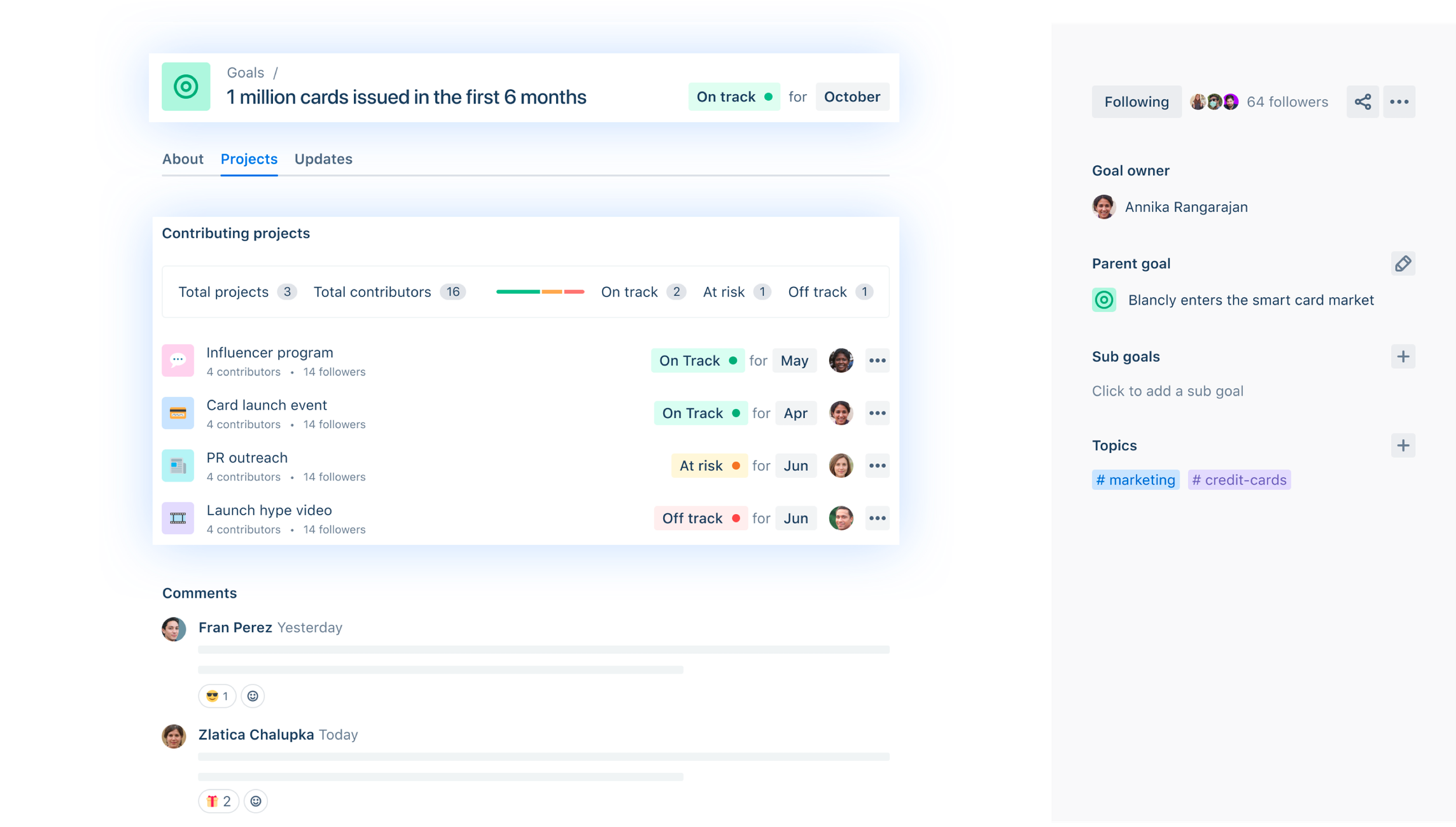Toggle the Following button to unfollow
Image resolution: width=1456 pixels, height=827 pixels.
pos(1136,101)
